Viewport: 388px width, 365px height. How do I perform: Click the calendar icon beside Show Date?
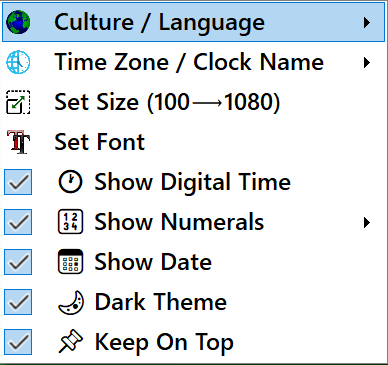coord(70,262)
